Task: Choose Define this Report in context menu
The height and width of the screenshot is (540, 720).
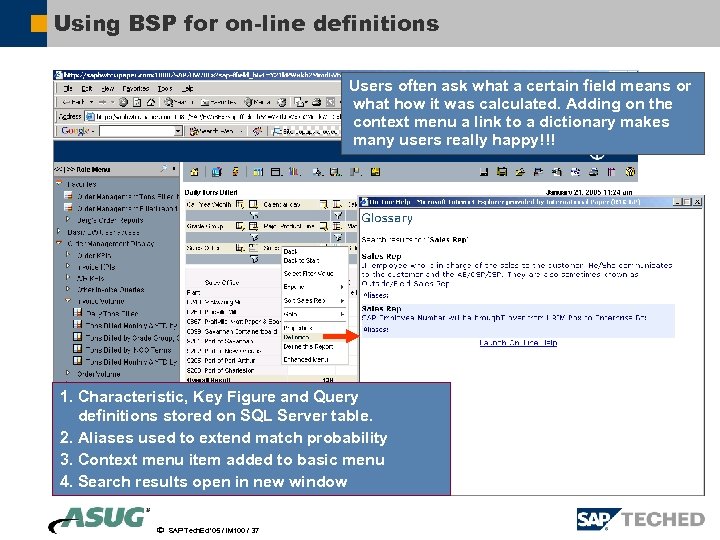Action: pos(308,347)
